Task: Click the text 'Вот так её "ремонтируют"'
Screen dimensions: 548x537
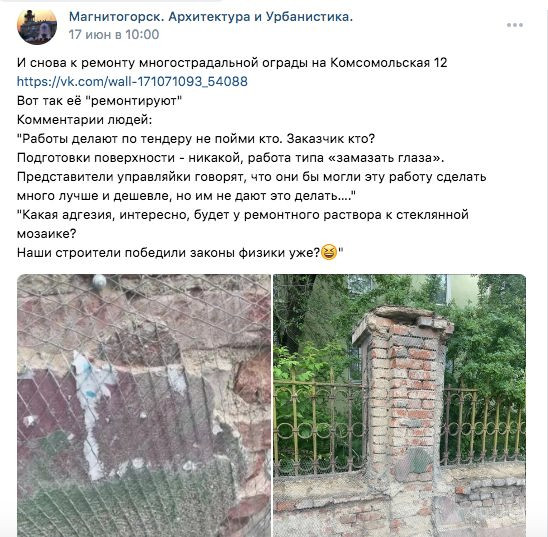Action: (x=100, y=101)
